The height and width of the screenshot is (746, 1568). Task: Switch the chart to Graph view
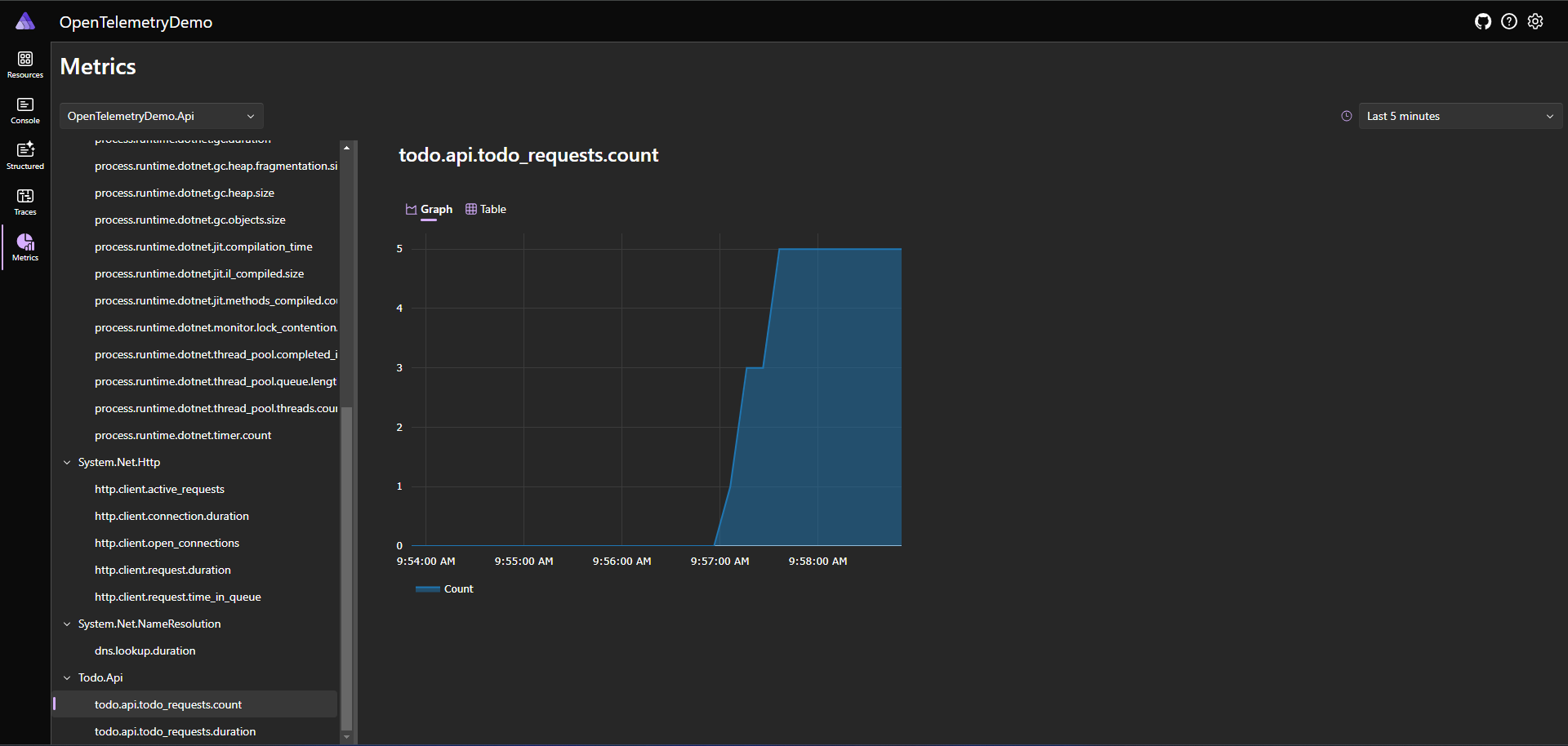pyautogui.click(x=428, y=209)
